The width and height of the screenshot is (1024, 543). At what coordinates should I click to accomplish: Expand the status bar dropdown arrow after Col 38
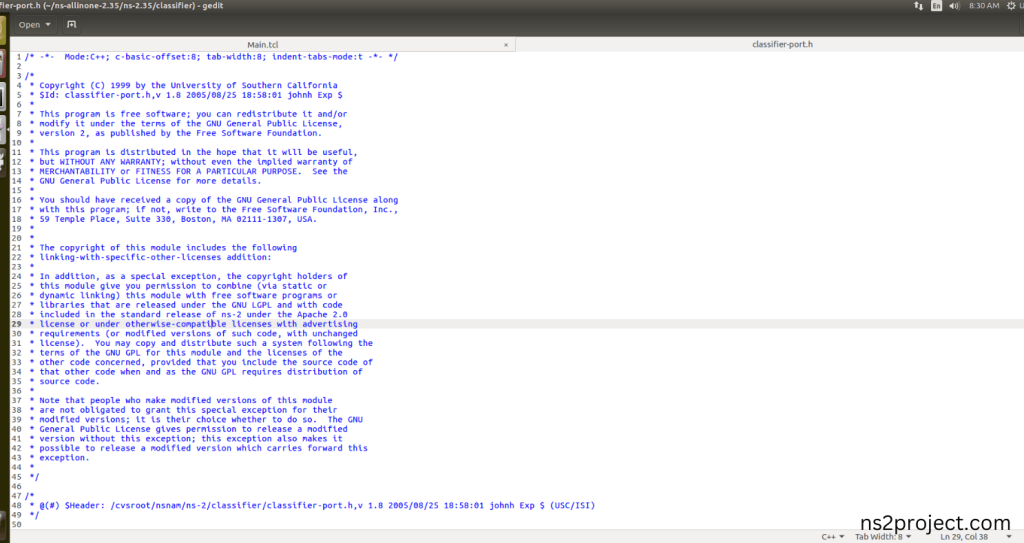click(x=1009, y=536)
